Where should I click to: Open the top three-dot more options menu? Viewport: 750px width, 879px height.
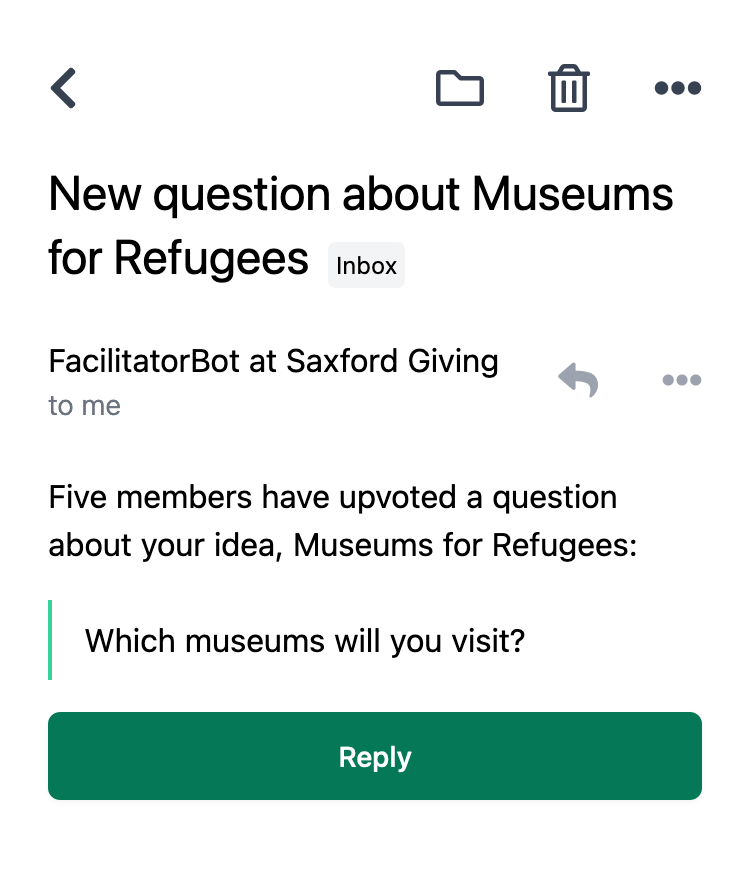tap(678, 88)
